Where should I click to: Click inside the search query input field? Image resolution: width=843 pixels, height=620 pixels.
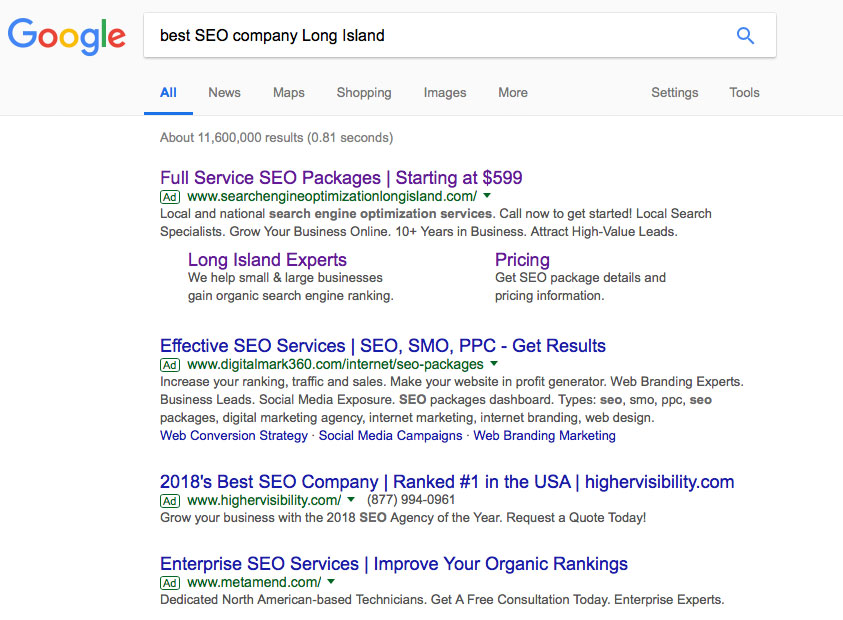400,35
